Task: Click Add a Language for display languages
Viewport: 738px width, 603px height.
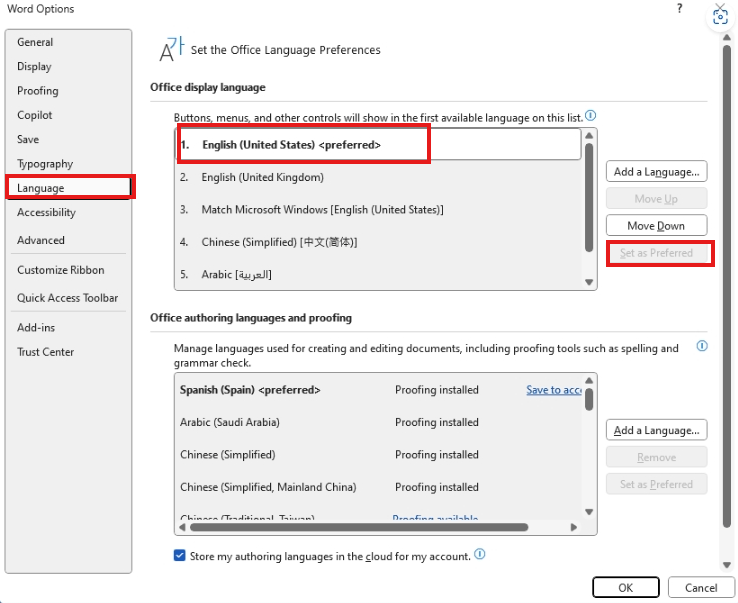Action: coord(656,172)
